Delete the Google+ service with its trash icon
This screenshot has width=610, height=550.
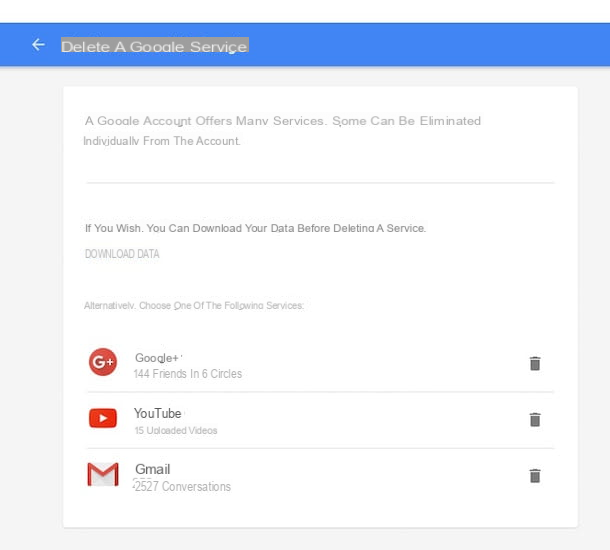coord(535,363)
